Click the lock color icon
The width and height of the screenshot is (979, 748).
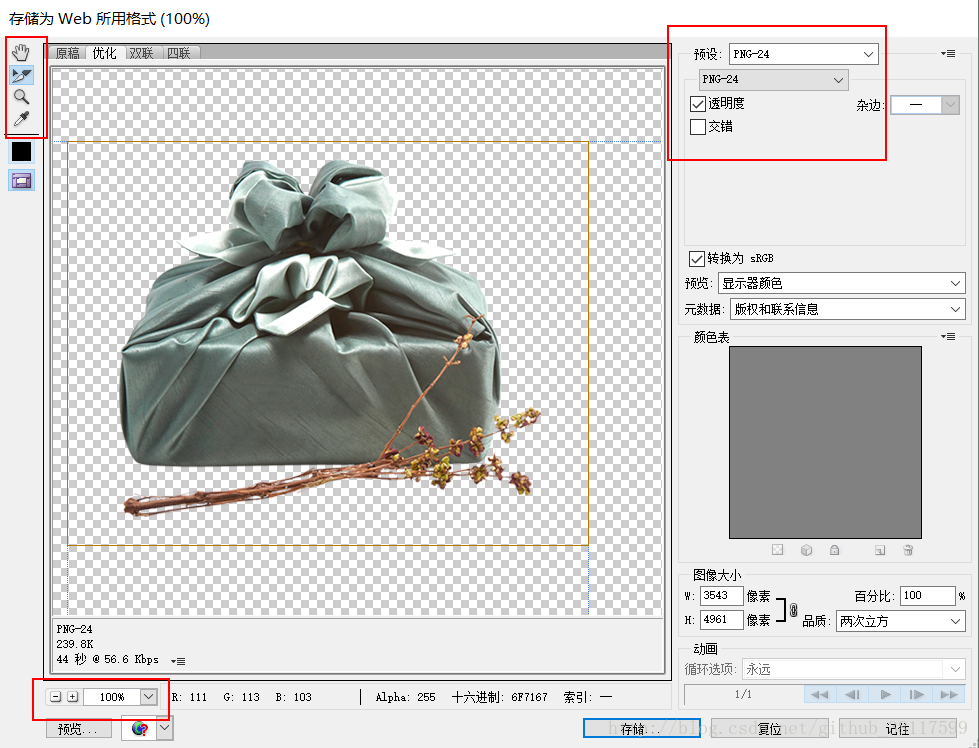pyautogui.click(x=834, y=550)
